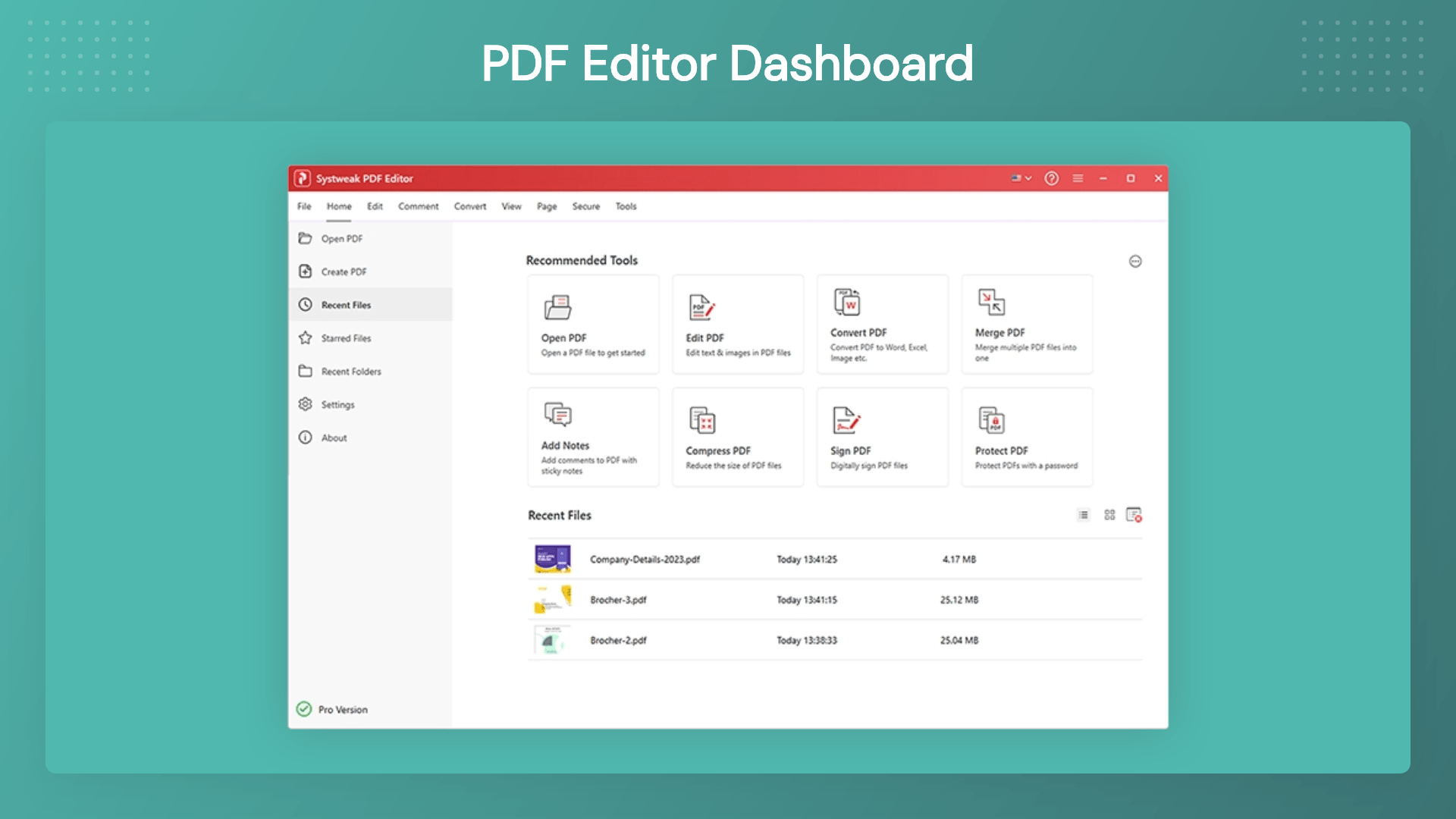
Task: Switch to the Home tab
Action: [x=339, y=206]
